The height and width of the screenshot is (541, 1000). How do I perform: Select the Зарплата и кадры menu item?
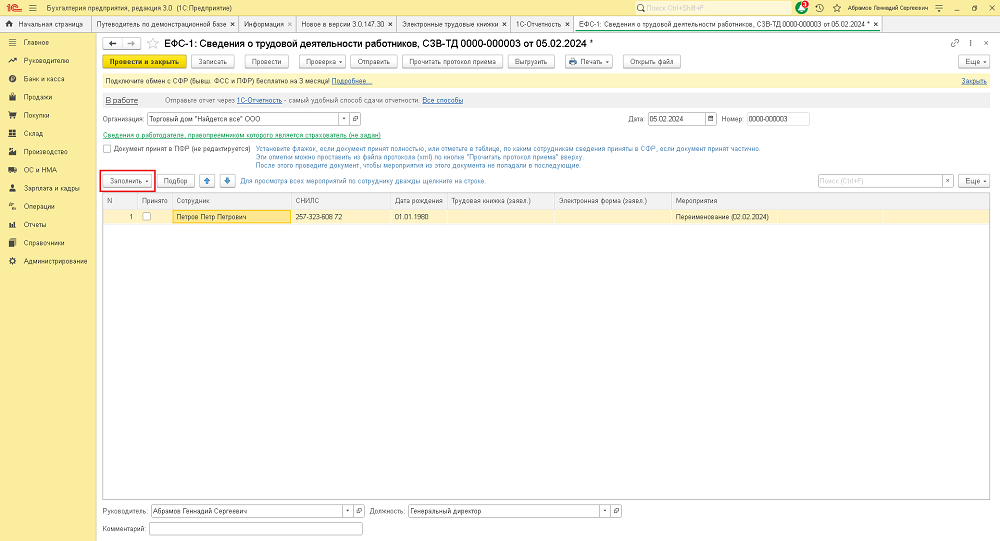coord(51,188)
